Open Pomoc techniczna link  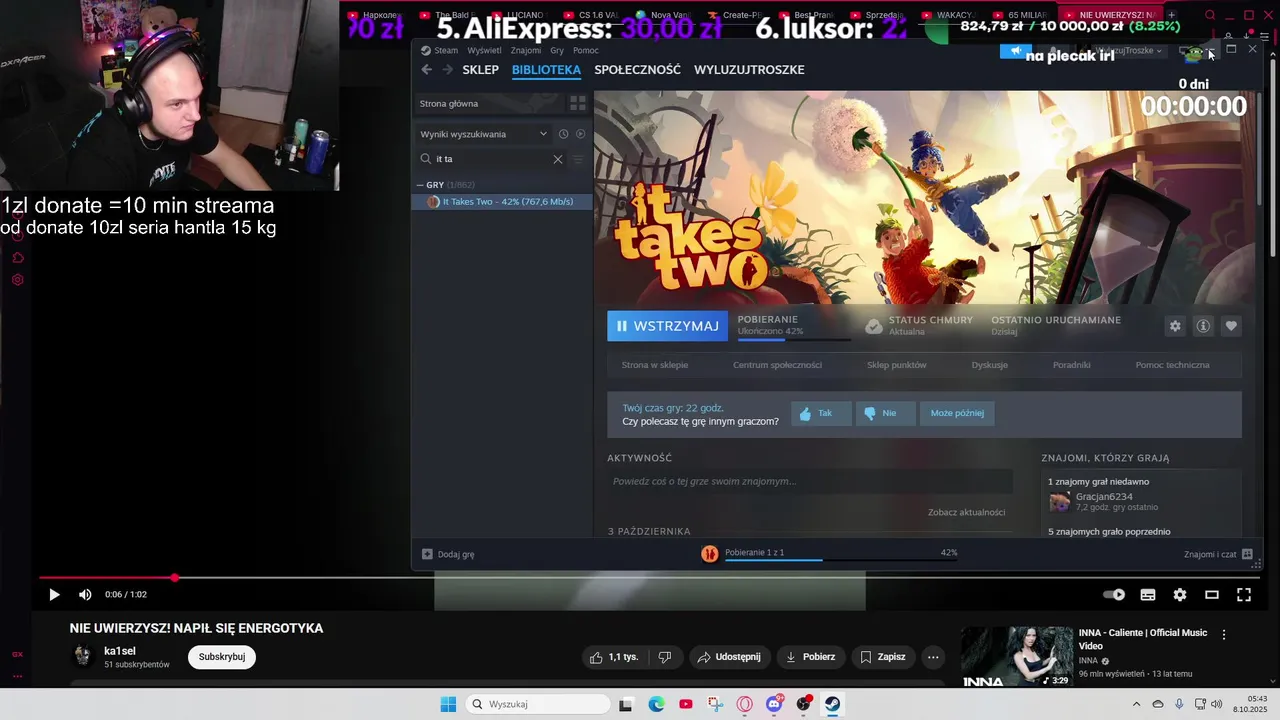click(x=1172, y=365)
